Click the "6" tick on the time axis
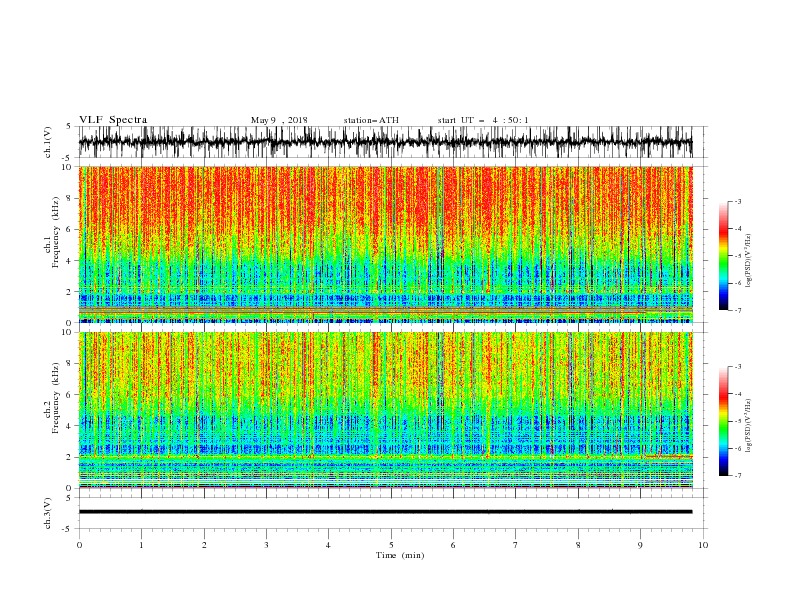Viewport: 792px width, 612px height. click(453, 545)
